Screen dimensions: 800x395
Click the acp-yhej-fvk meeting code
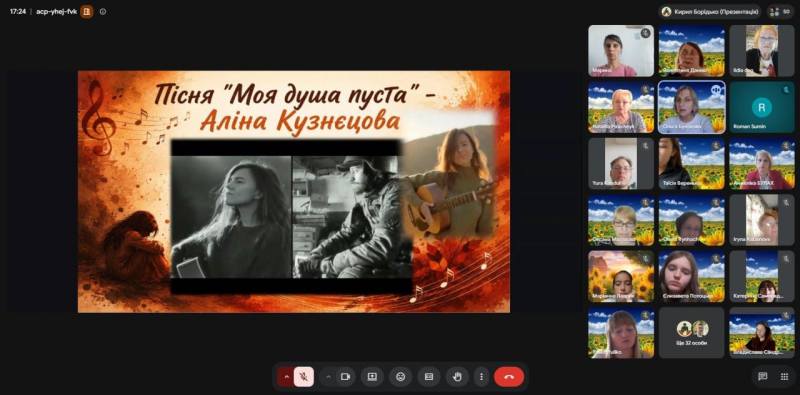57,11
